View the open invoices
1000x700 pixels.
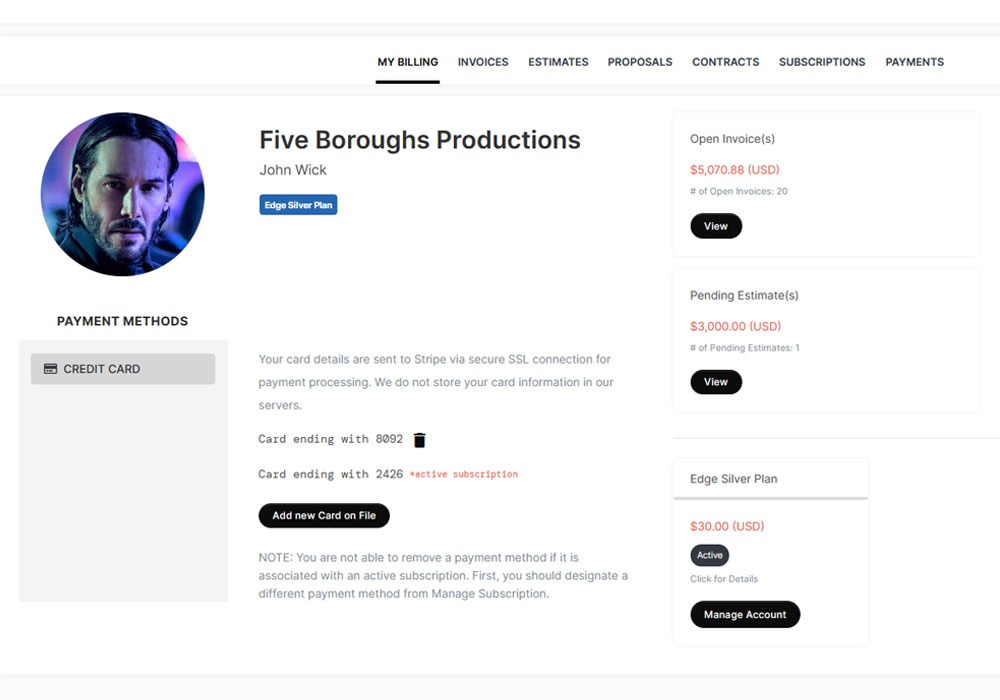point(716,226)
